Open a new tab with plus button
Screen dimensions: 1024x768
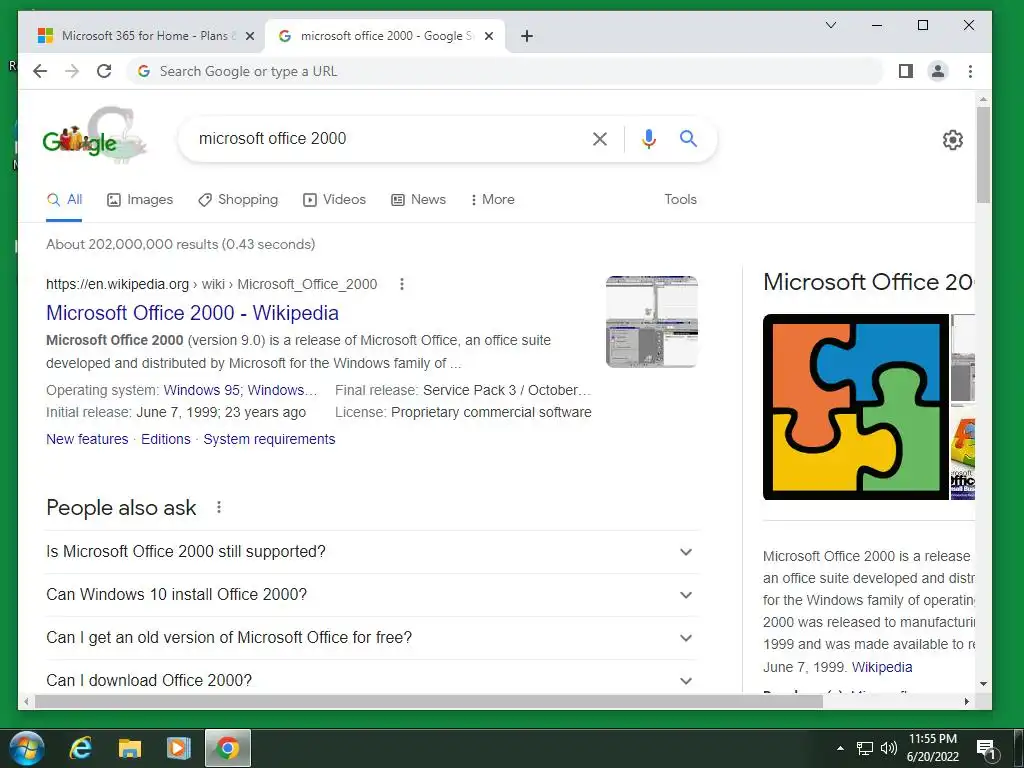pyautogui.click(x=527, y=36)
